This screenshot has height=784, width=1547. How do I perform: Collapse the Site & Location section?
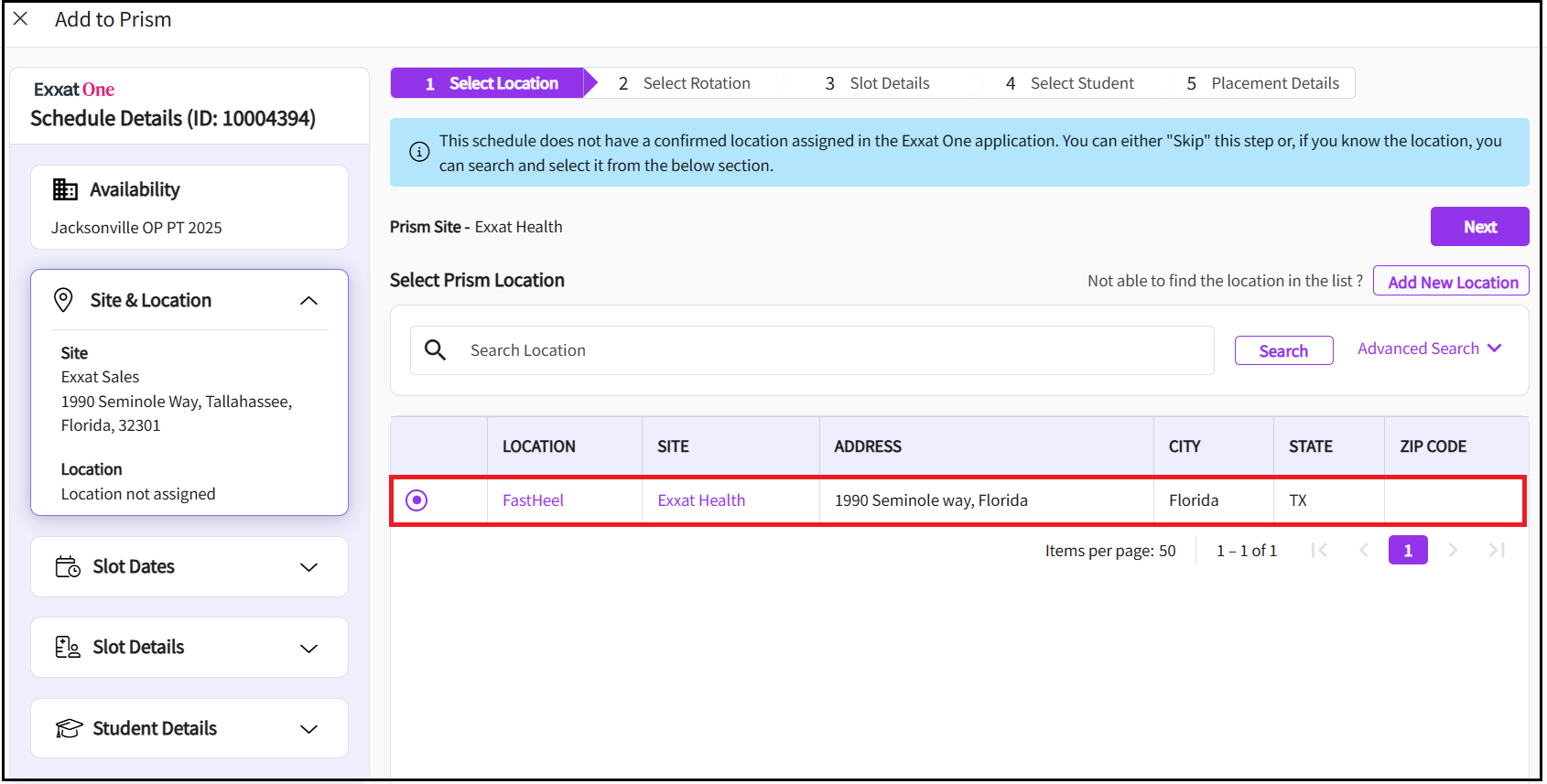(309, 301)
